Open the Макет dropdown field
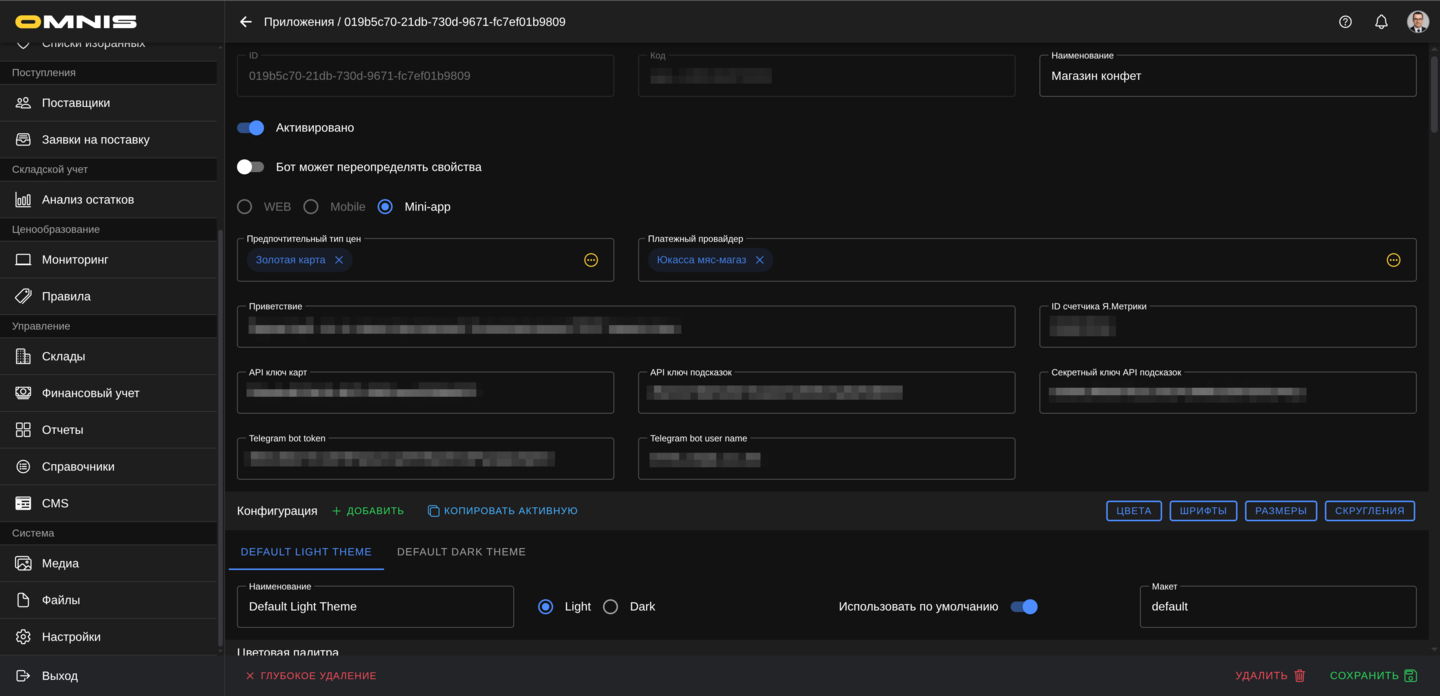This screenshot has height=696, width=1440. [x=1278, y=606]
